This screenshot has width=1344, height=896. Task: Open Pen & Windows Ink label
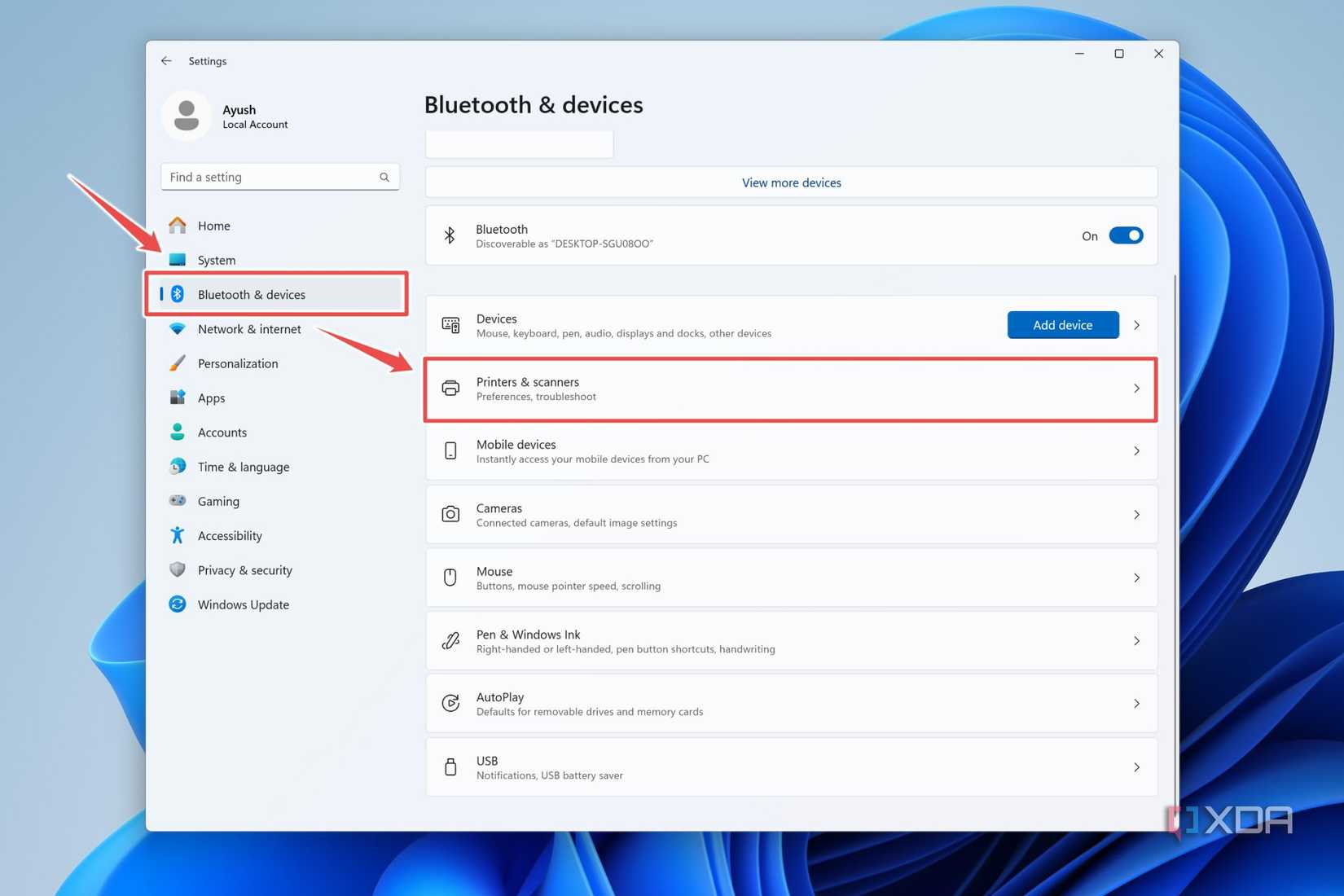pos(528,635)
